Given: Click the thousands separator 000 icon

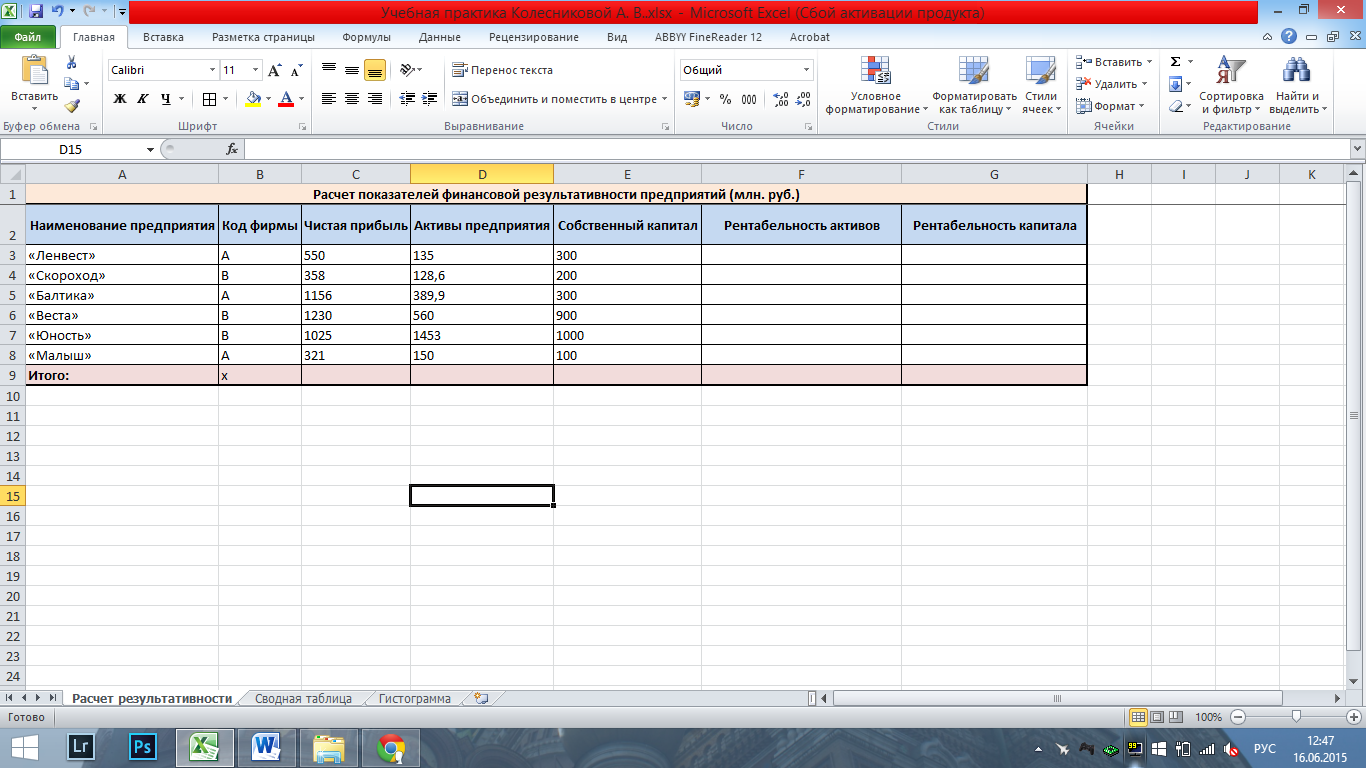Looking at the screenshot, I should [x=748, y=99].
